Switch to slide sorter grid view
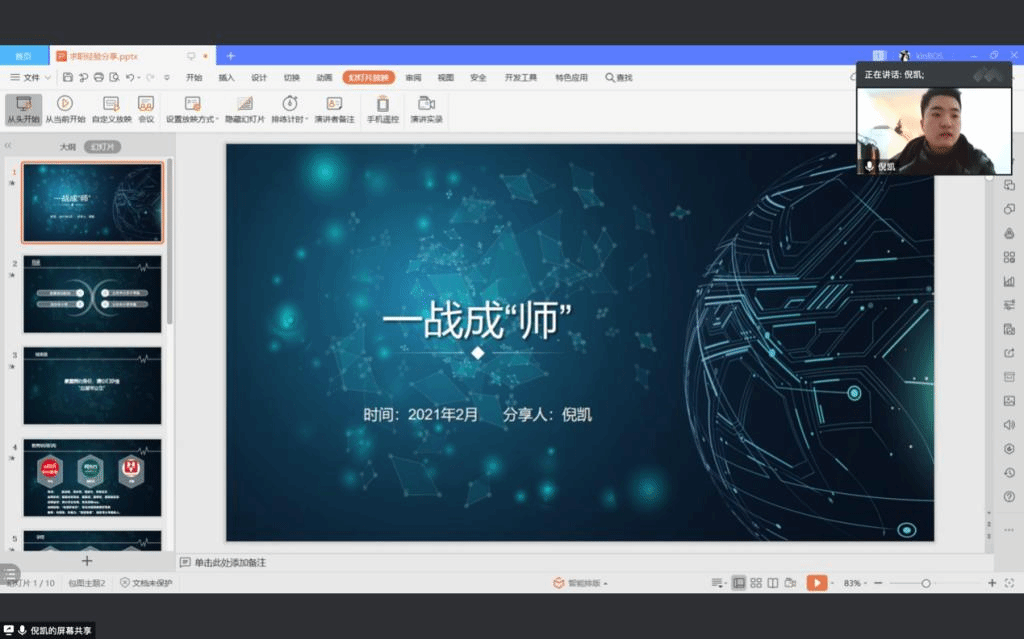The height and width of the screenshot is (639, 1024). [x=756, y=583]
